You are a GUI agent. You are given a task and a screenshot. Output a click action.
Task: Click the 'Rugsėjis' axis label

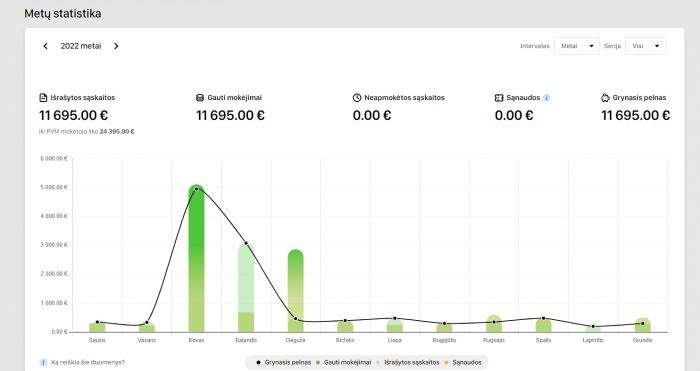point(494,340)
